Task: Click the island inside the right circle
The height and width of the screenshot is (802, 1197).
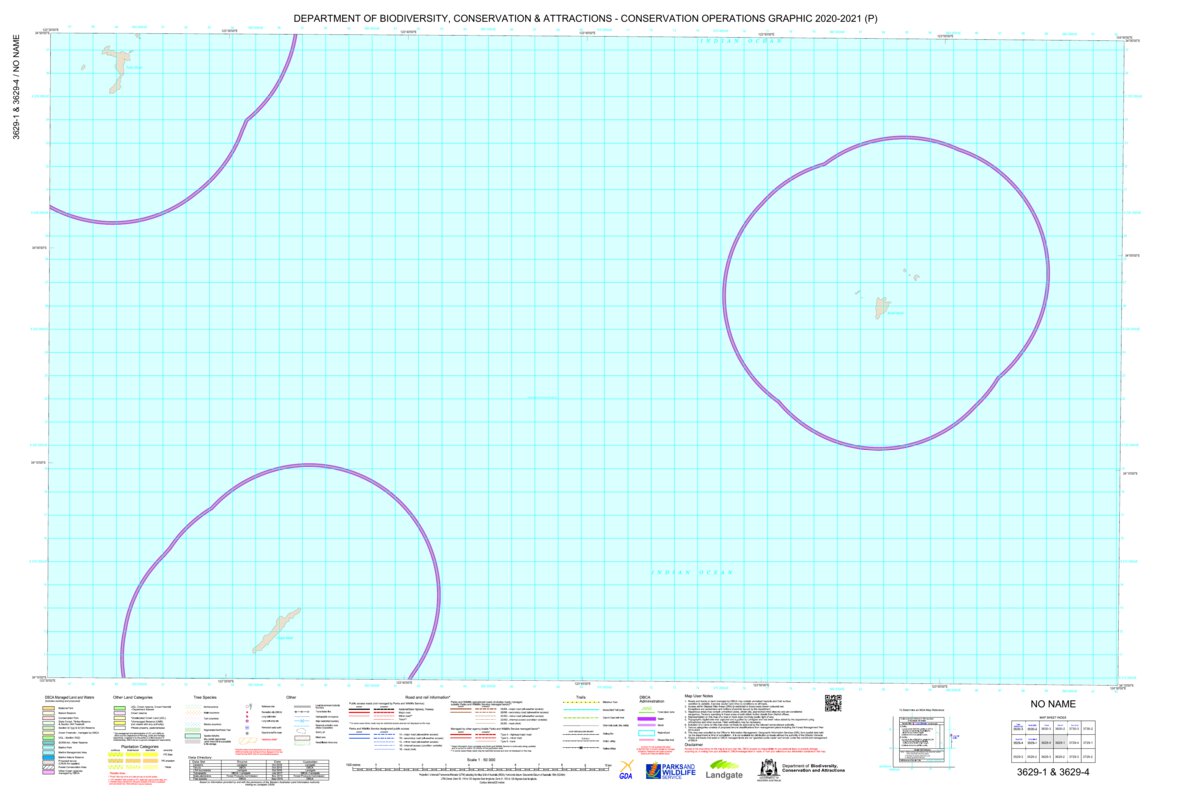Action: pos(882,307)
